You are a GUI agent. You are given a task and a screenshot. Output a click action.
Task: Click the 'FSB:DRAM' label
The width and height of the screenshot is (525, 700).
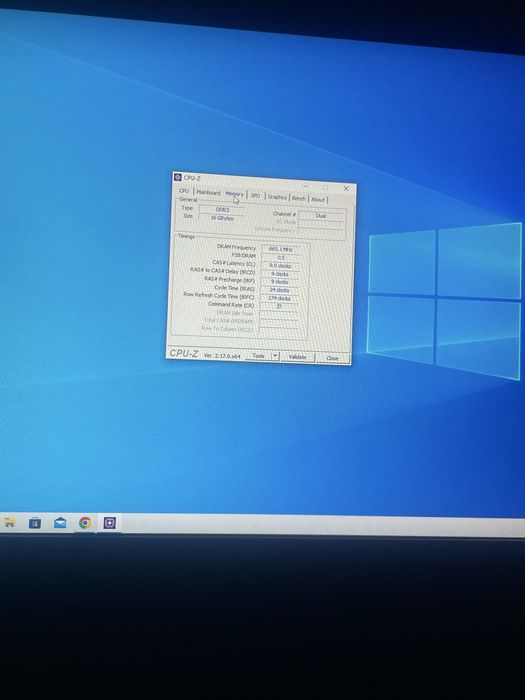243,255
